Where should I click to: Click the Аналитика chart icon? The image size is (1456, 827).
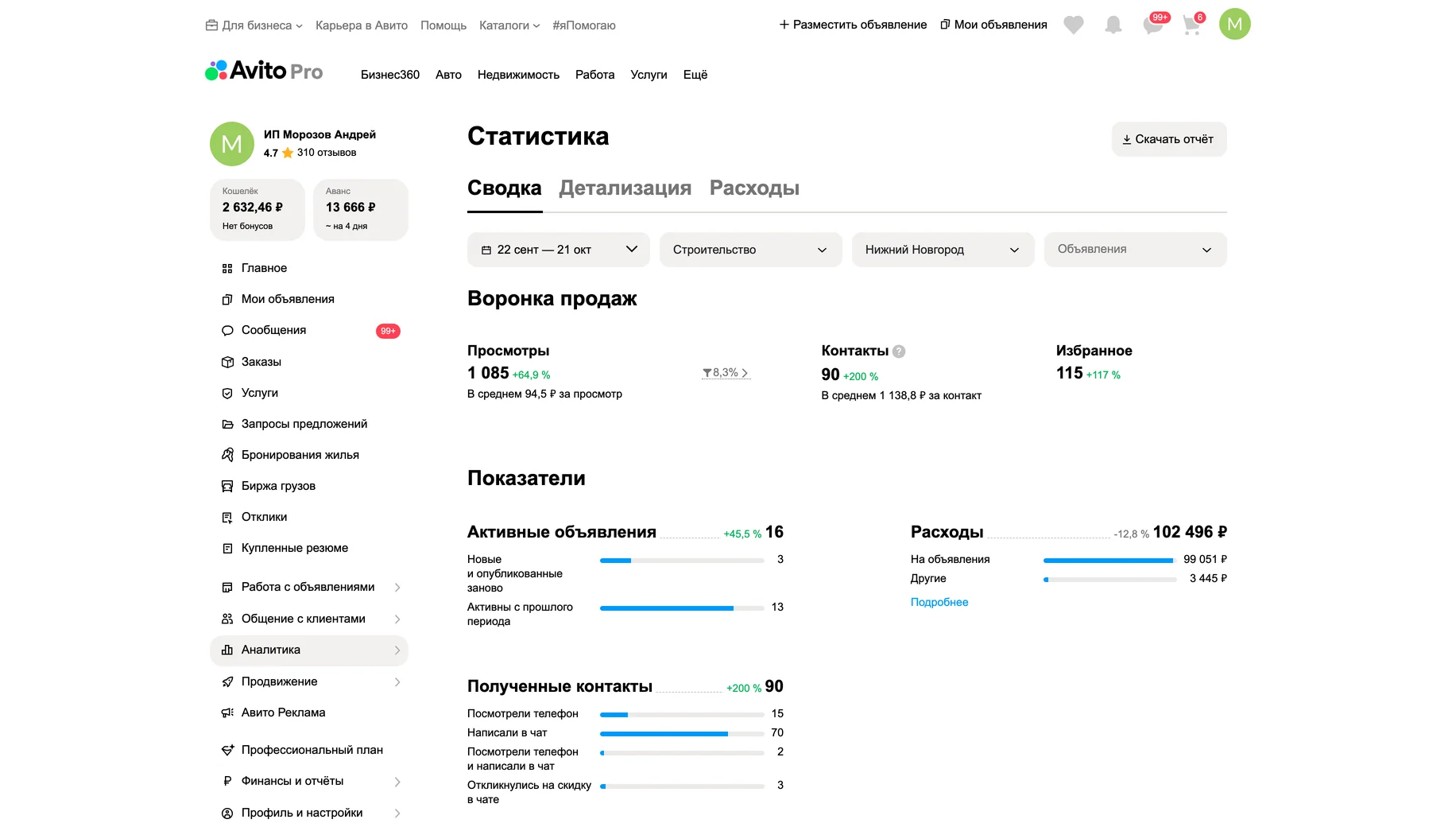[x=227, y=650]
